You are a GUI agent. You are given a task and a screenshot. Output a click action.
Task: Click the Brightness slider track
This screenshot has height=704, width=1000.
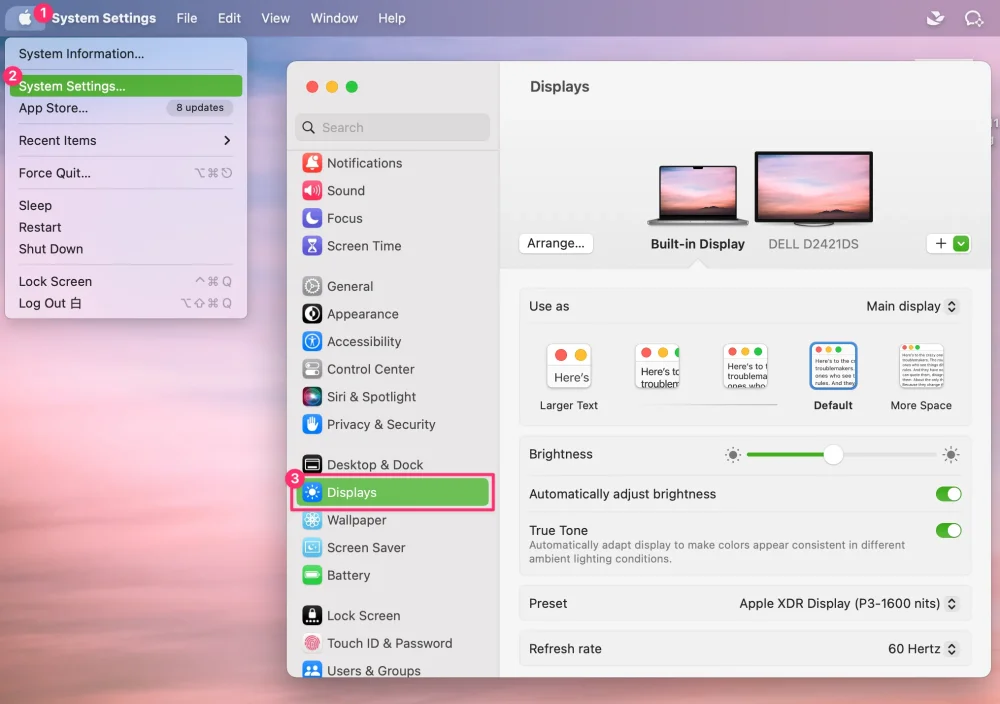click(x=841, y=455)
